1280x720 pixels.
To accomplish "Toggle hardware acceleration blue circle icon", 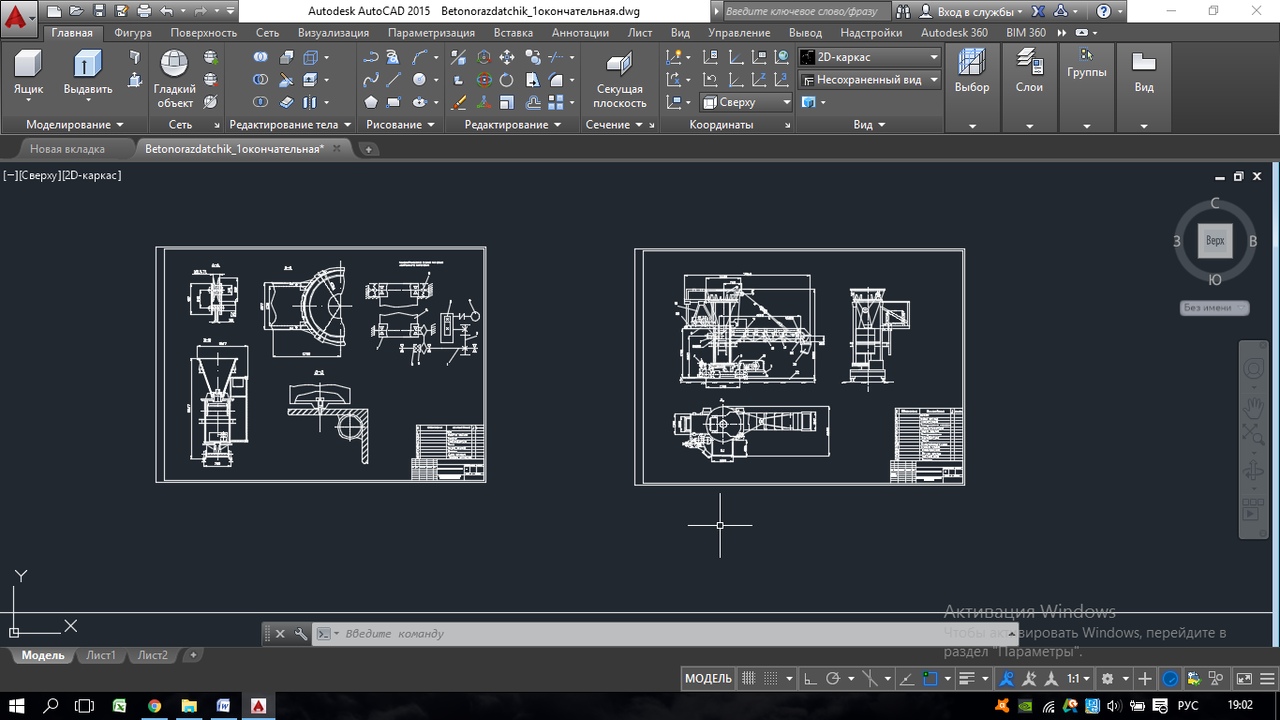I will pyautogui.click(x=1171, y=678).
